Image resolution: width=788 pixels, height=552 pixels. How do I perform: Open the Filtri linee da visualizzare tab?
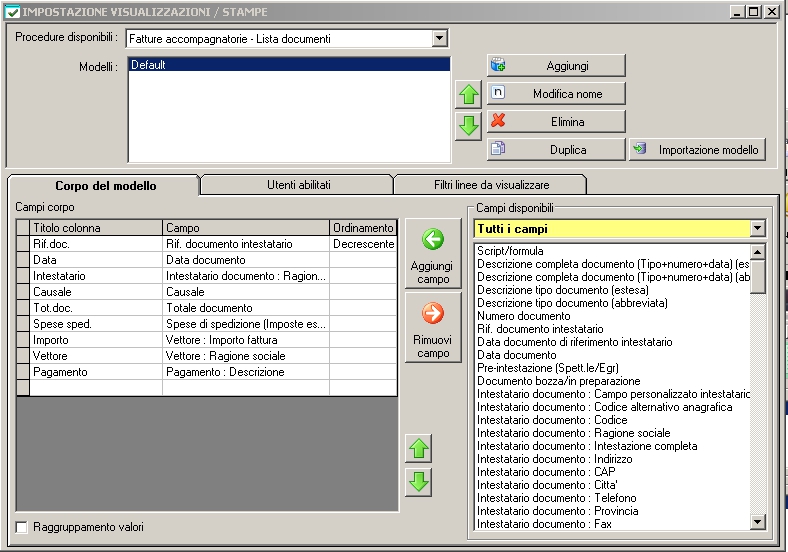[488, 185]
